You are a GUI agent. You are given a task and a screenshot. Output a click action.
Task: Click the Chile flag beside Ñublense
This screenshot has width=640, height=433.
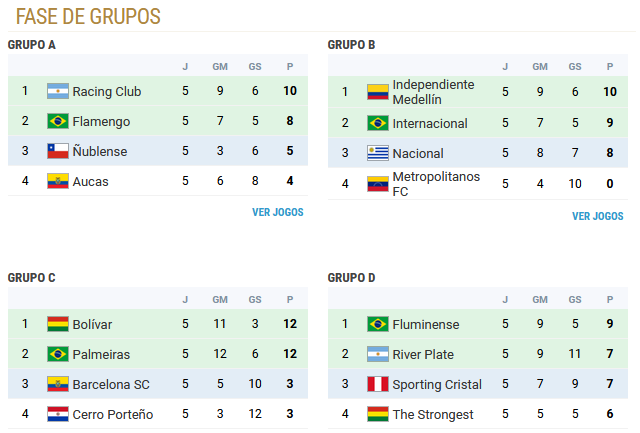(58, 151)
